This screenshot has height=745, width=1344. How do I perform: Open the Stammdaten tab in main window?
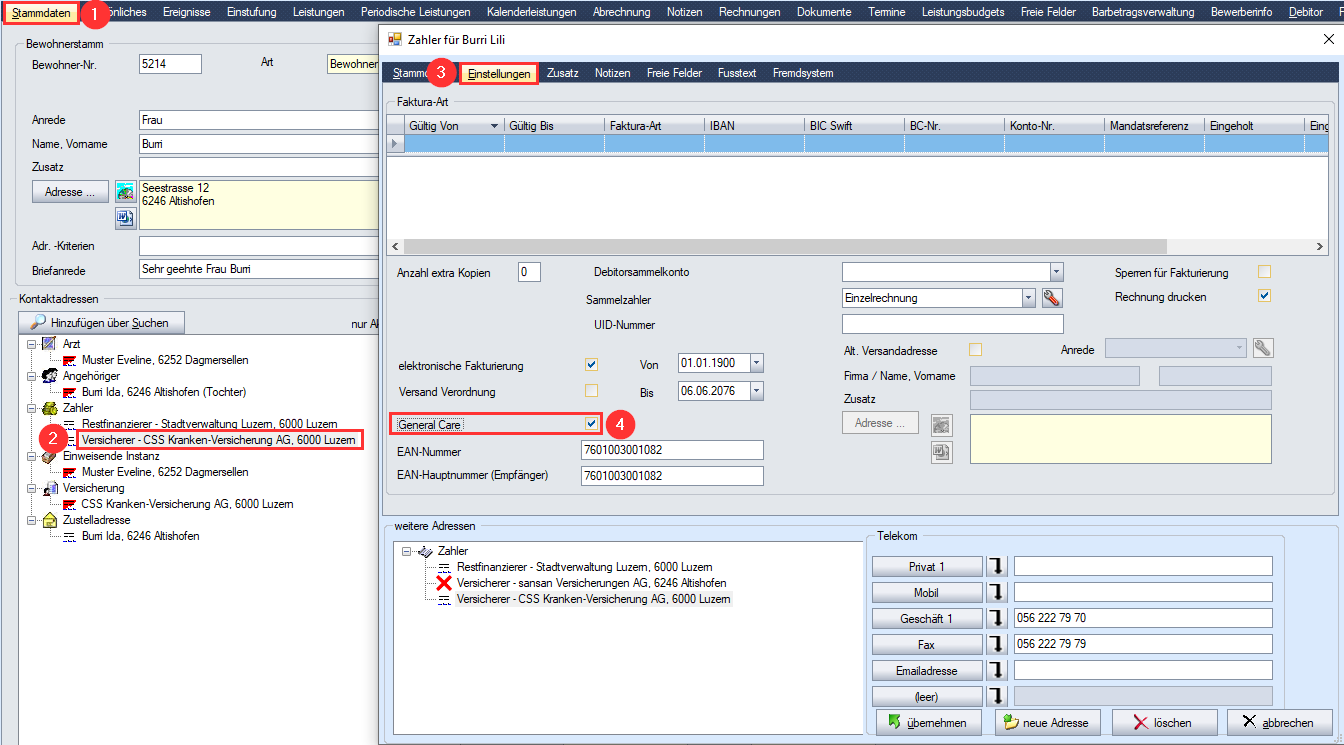(41, 12)
